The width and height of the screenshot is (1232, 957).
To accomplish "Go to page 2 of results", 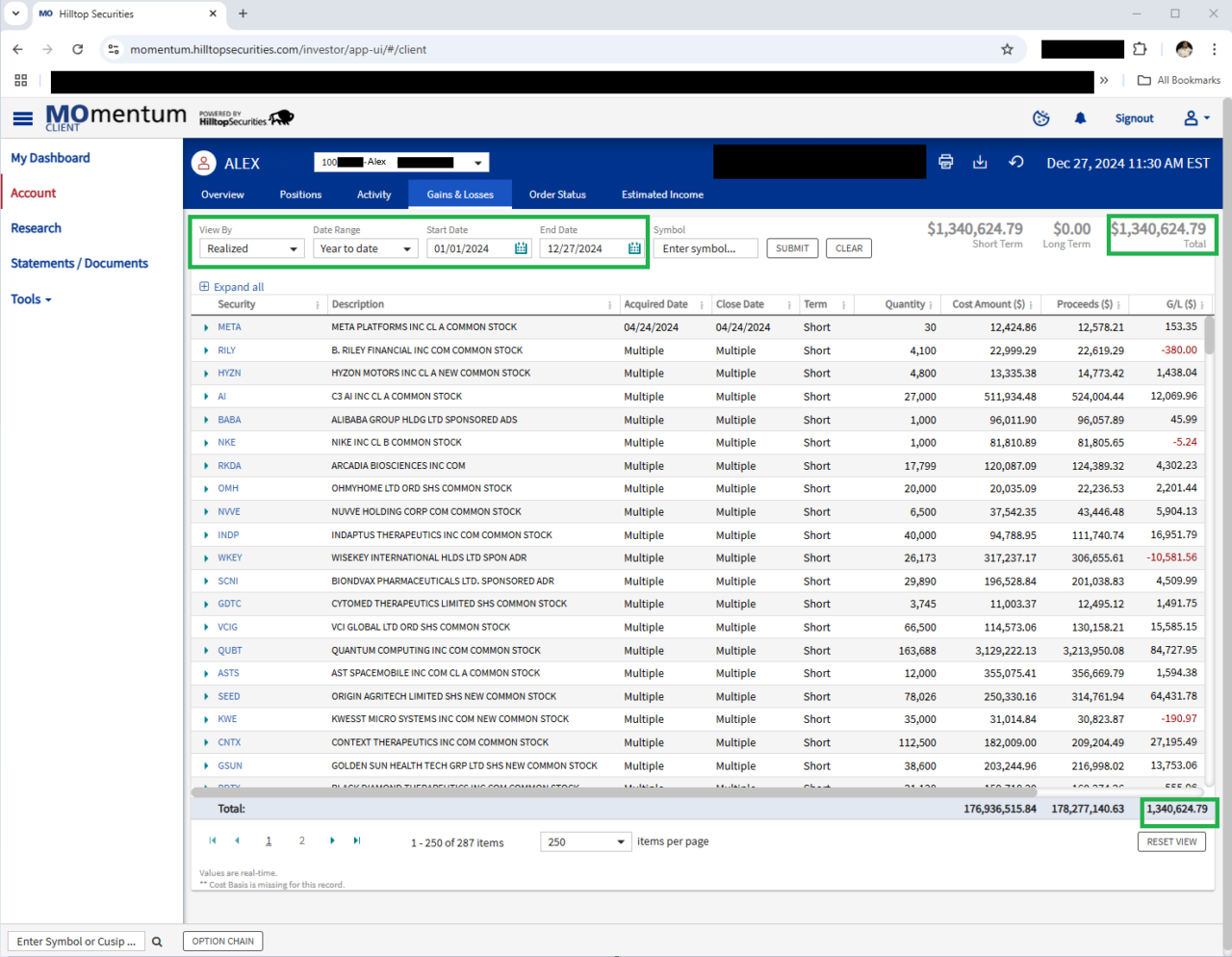I will (x=302, y=841).
